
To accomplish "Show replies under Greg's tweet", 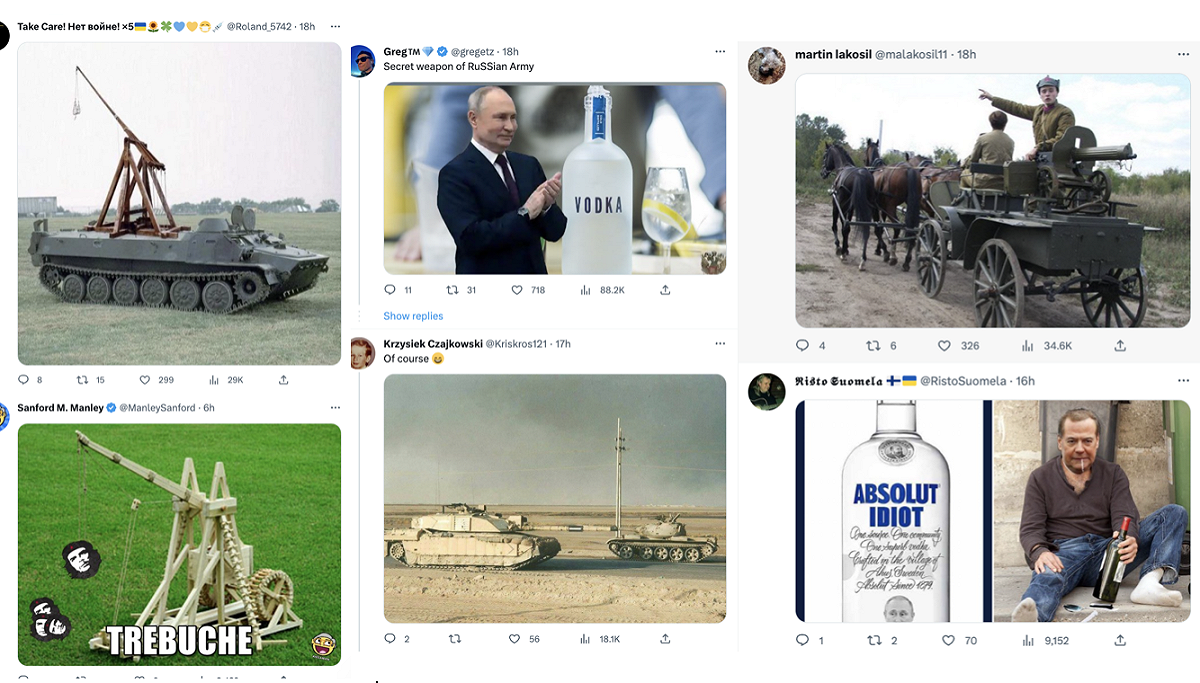I will pyautogui.click(x=413, y=316).
